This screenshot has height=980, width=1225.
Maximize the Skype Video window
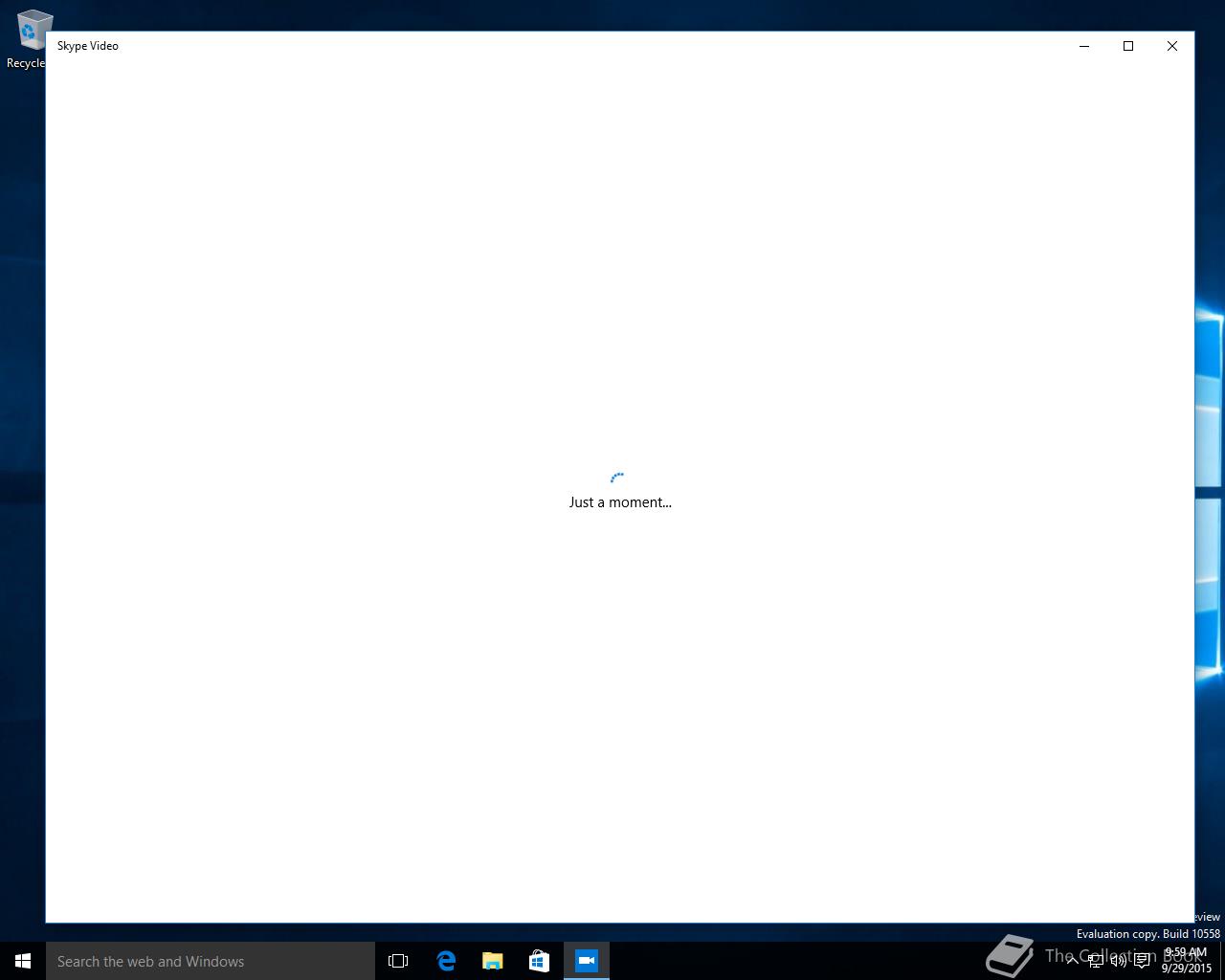1128,46
